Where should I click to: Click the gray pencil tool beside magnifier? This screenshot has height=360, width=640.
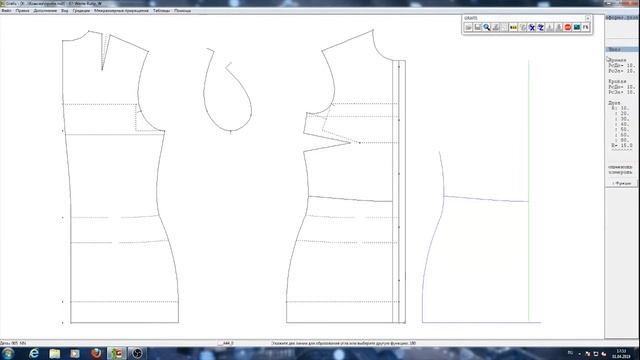pos(496,27)
